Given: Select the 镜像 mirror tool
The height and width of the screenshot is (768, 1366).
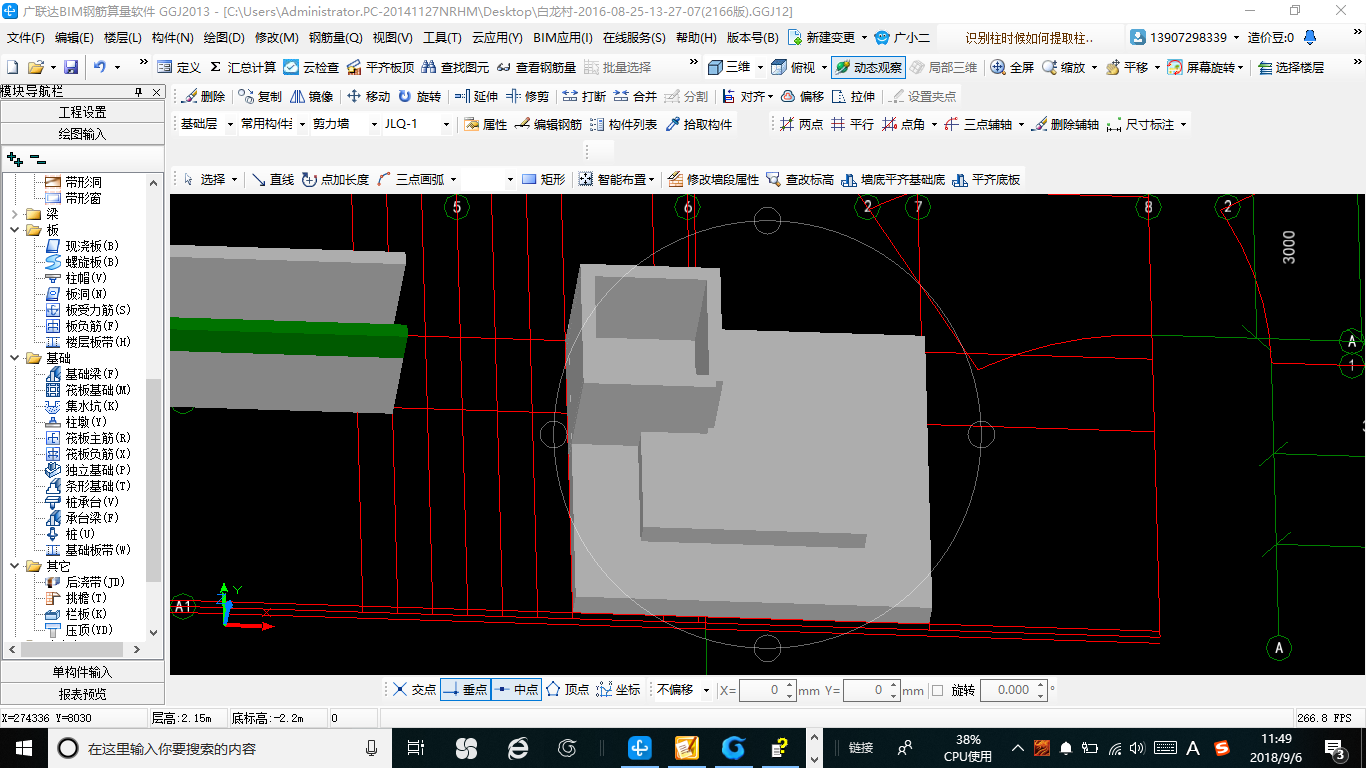Looking at the screenshot, I should pyautogui.click(x=311, y=97).
